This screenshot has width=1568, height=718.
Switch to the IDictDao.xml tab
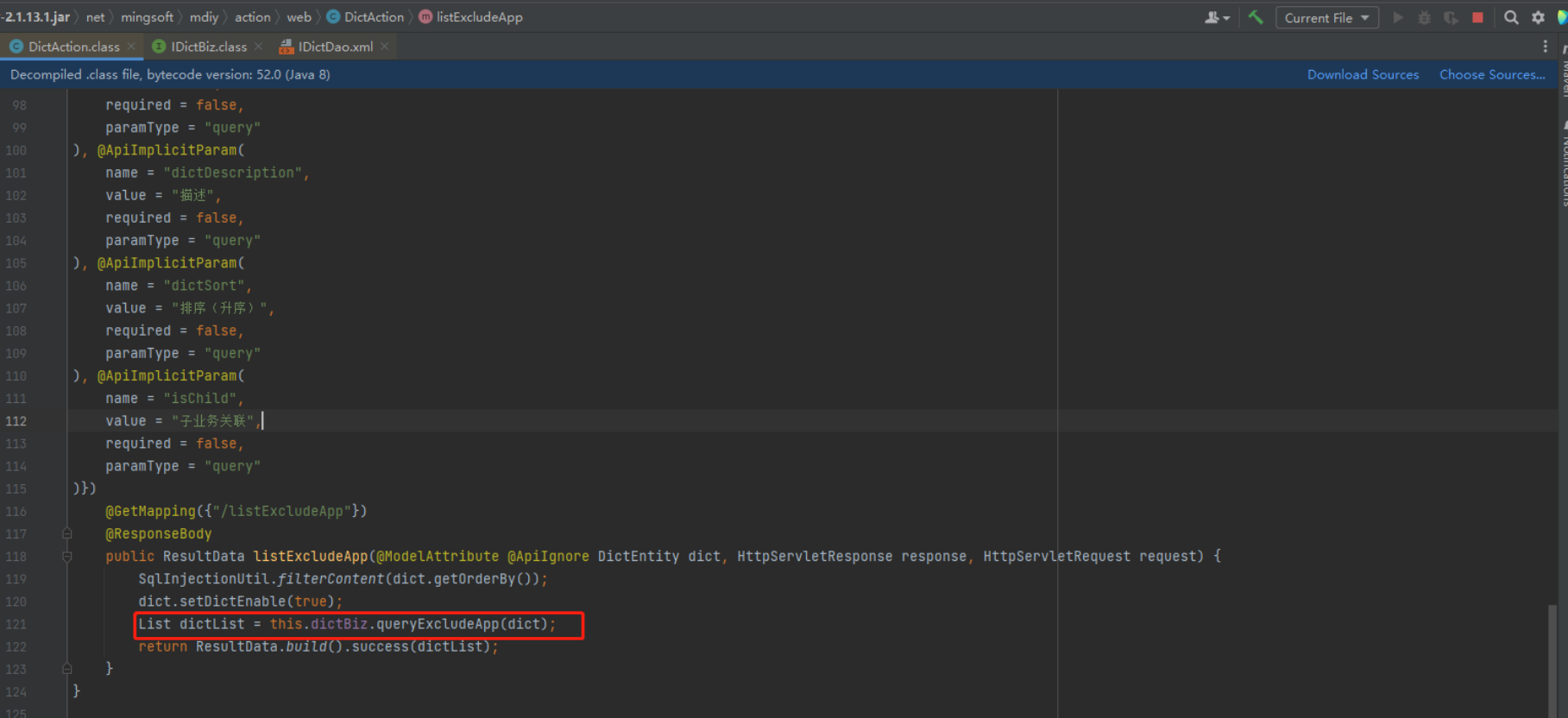335,47
